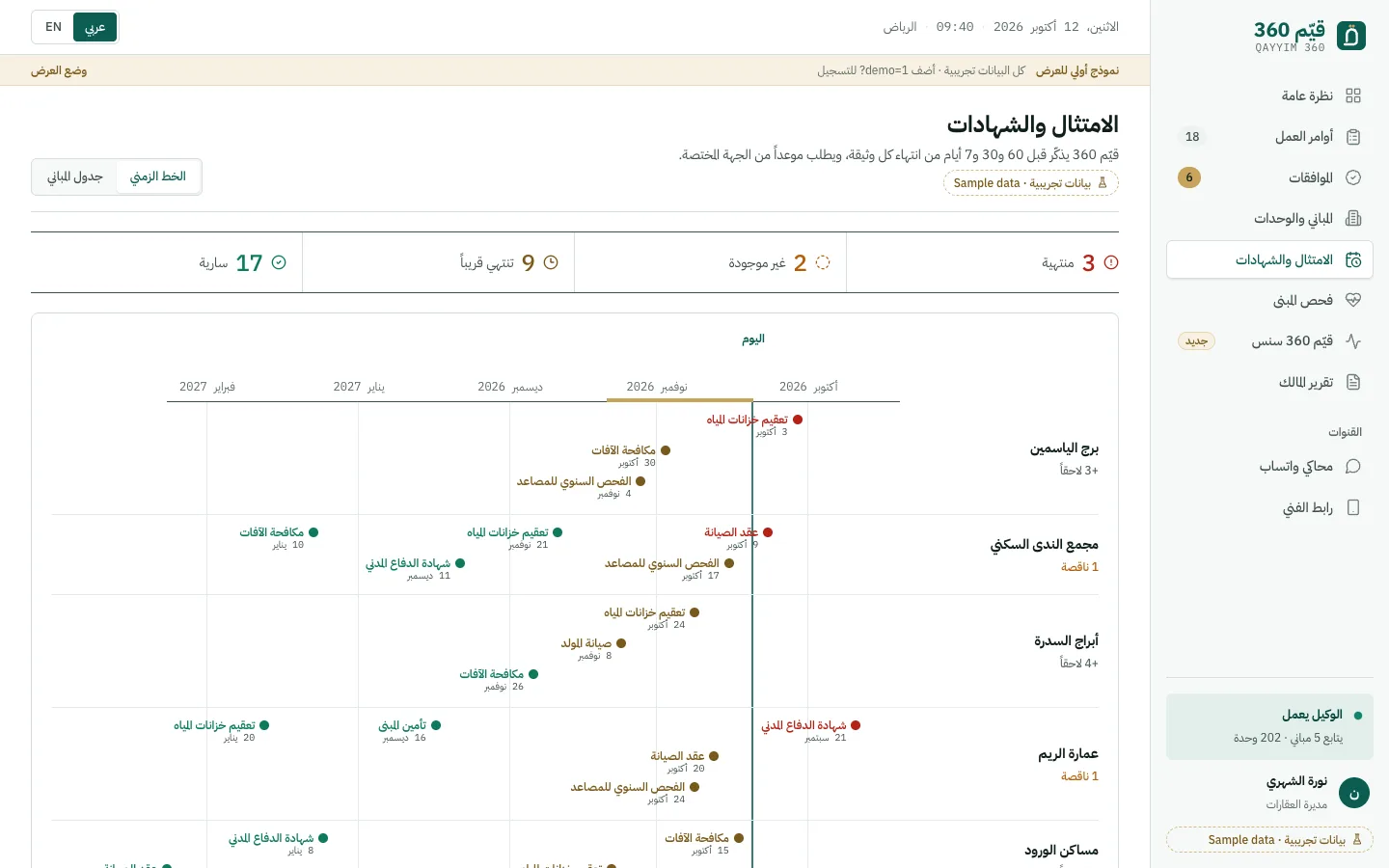Click 1 ناقصة under مجمع الندى السكني
The width and height of the screenshot is (1389, 868).
click(1080, 567)
